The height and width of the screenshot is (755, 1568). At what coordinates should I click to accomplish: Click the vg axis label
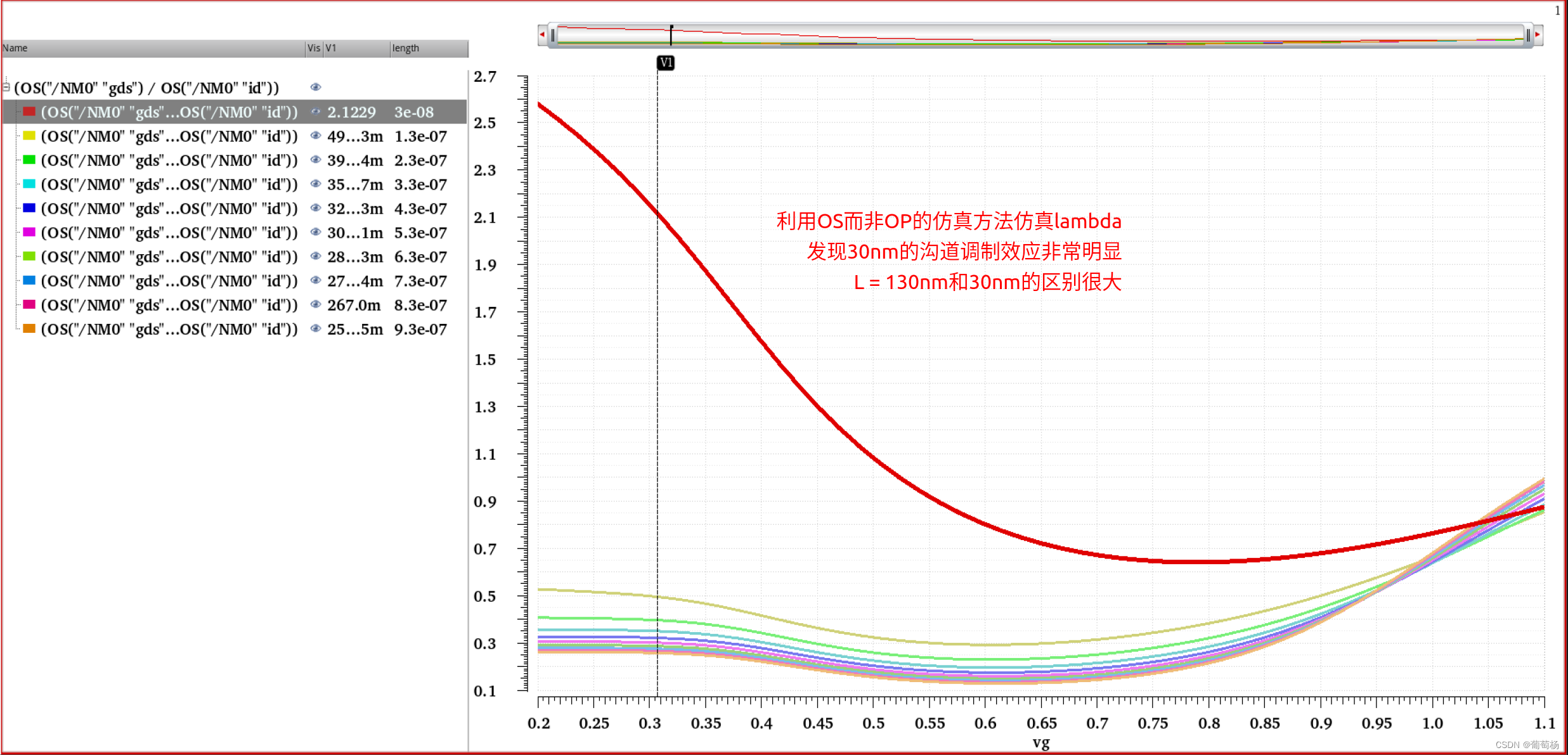[x=1040, y=742]
